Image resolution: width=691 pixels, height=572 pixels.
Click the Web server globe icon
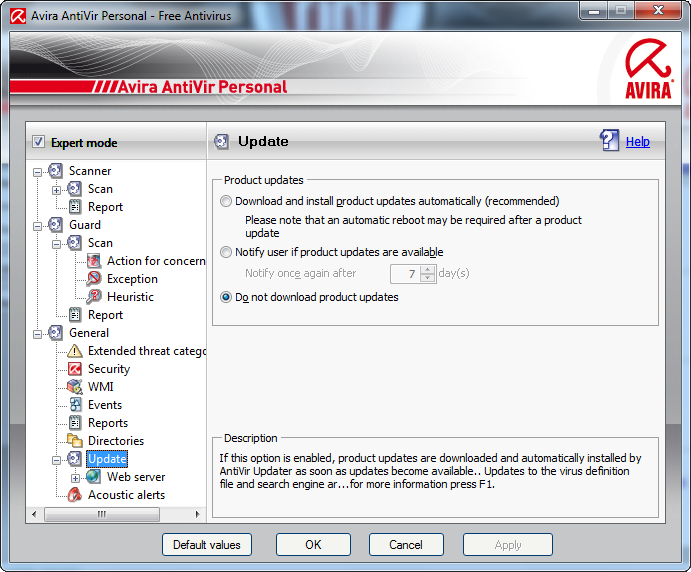pyautogui.click(x=94, y=477)
